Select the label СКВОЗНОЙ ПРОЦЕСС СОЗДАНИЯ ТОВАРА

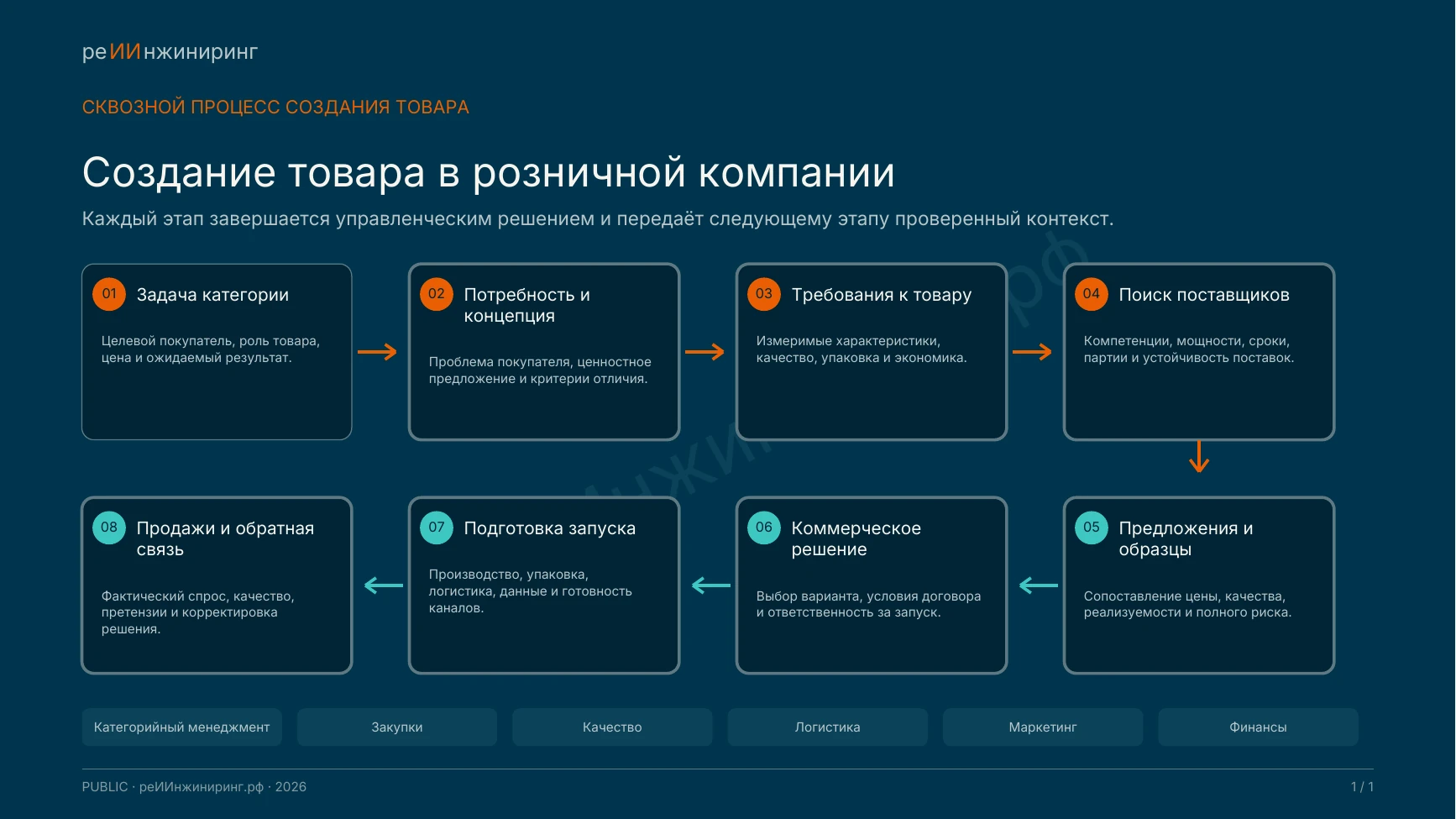pos(275,108)
